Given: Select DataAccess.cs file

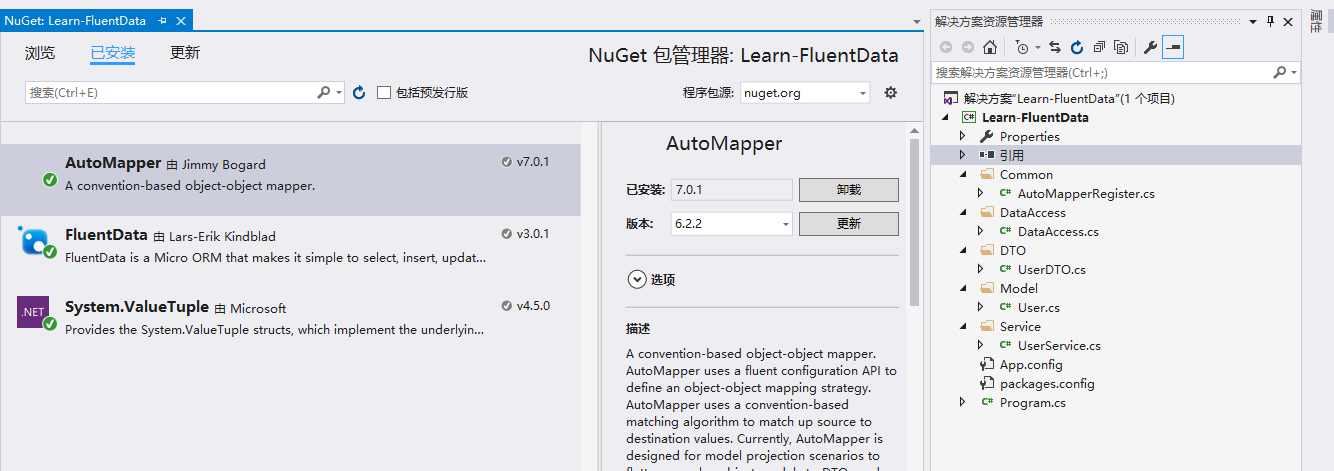Looking at the screenshot, I should (1058, 231).
